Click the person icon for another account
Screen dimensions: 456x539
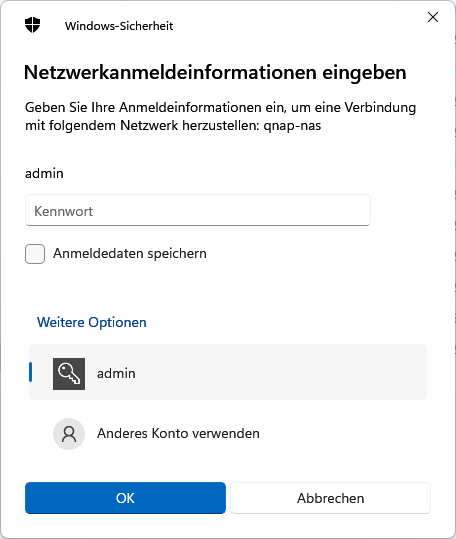click(x=69, y=434)
